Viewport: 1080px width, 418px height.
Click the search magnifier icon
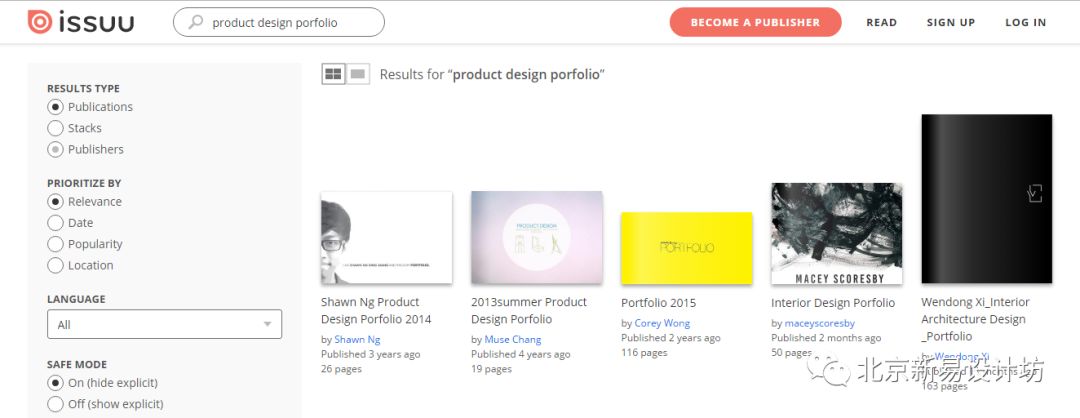pos(195,22)
